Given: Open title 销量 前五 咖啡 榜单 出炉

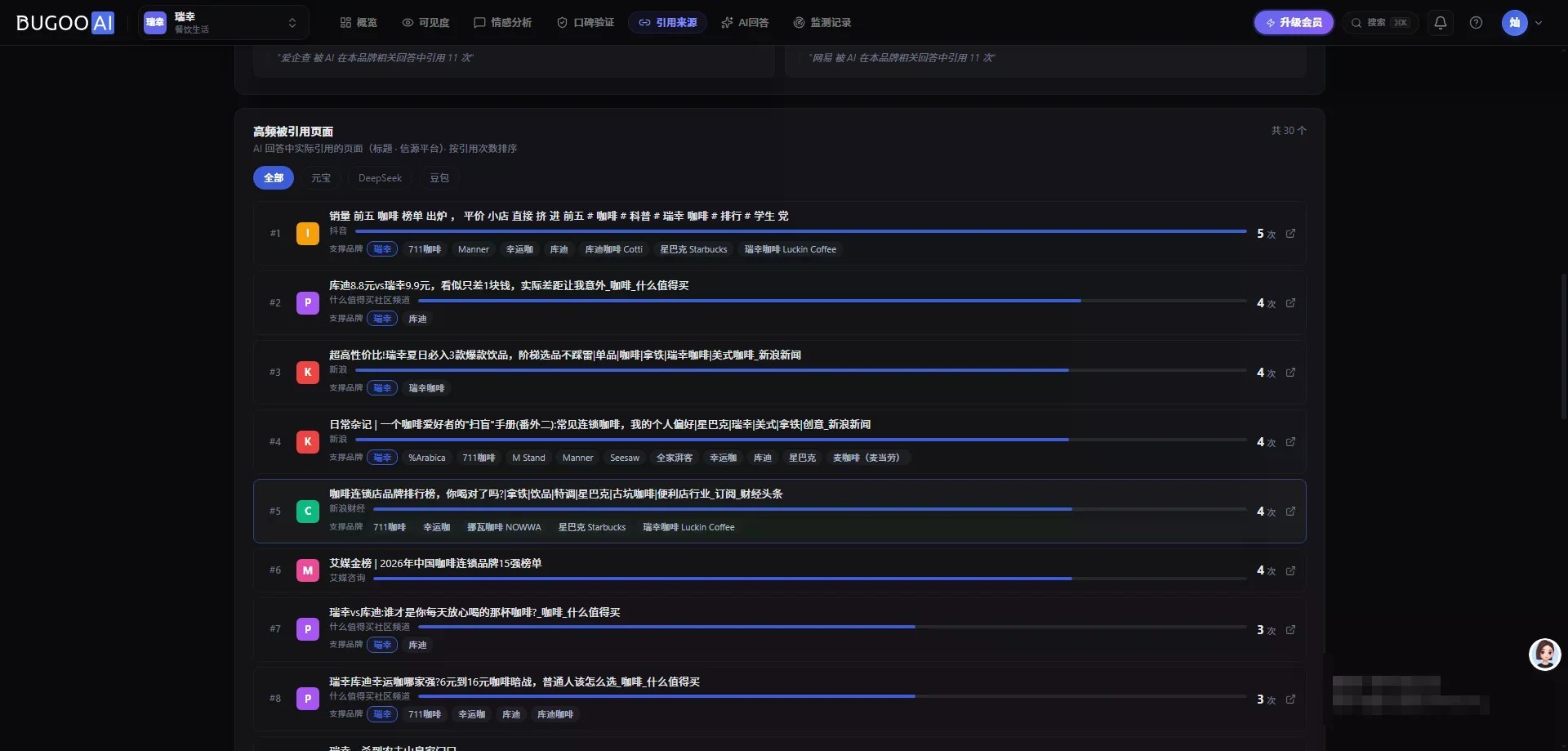Looking at the screenshot, I should (559, 216).
